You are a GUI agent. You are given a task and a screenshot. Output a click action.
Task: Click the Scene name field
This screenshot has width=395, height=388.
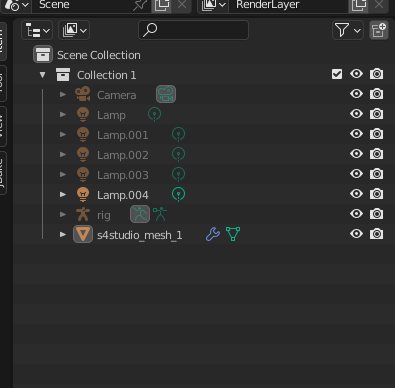pos(92,5)
